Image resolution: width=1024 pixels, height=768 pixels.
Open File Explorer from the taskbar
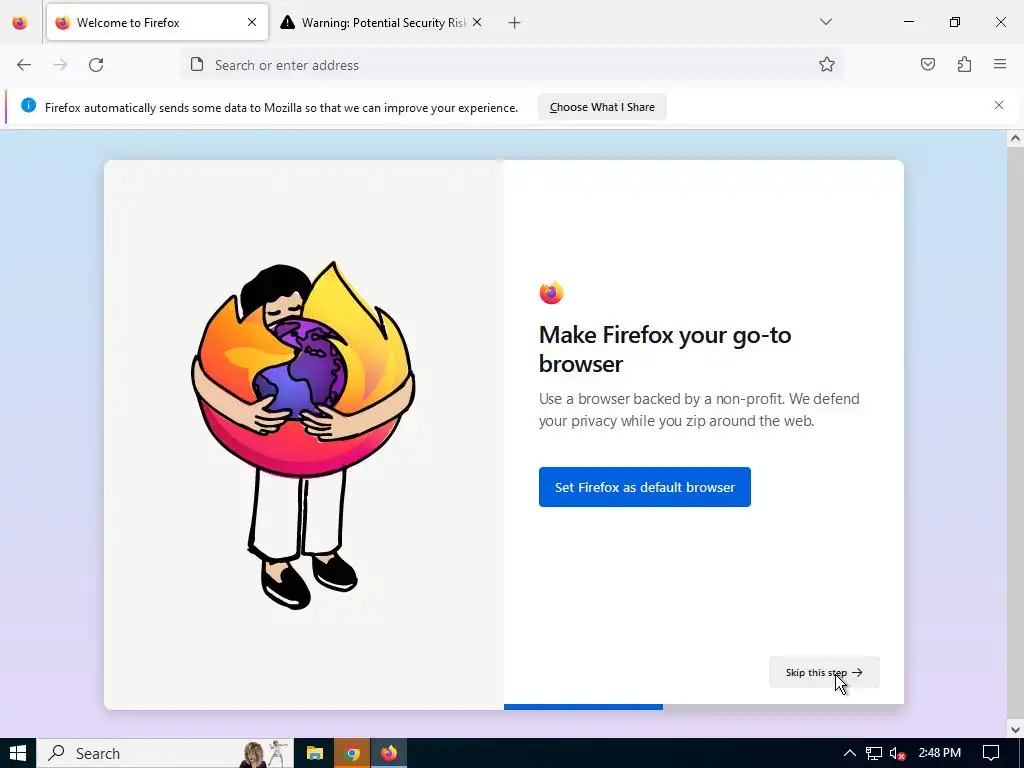[x=315, y=753]
